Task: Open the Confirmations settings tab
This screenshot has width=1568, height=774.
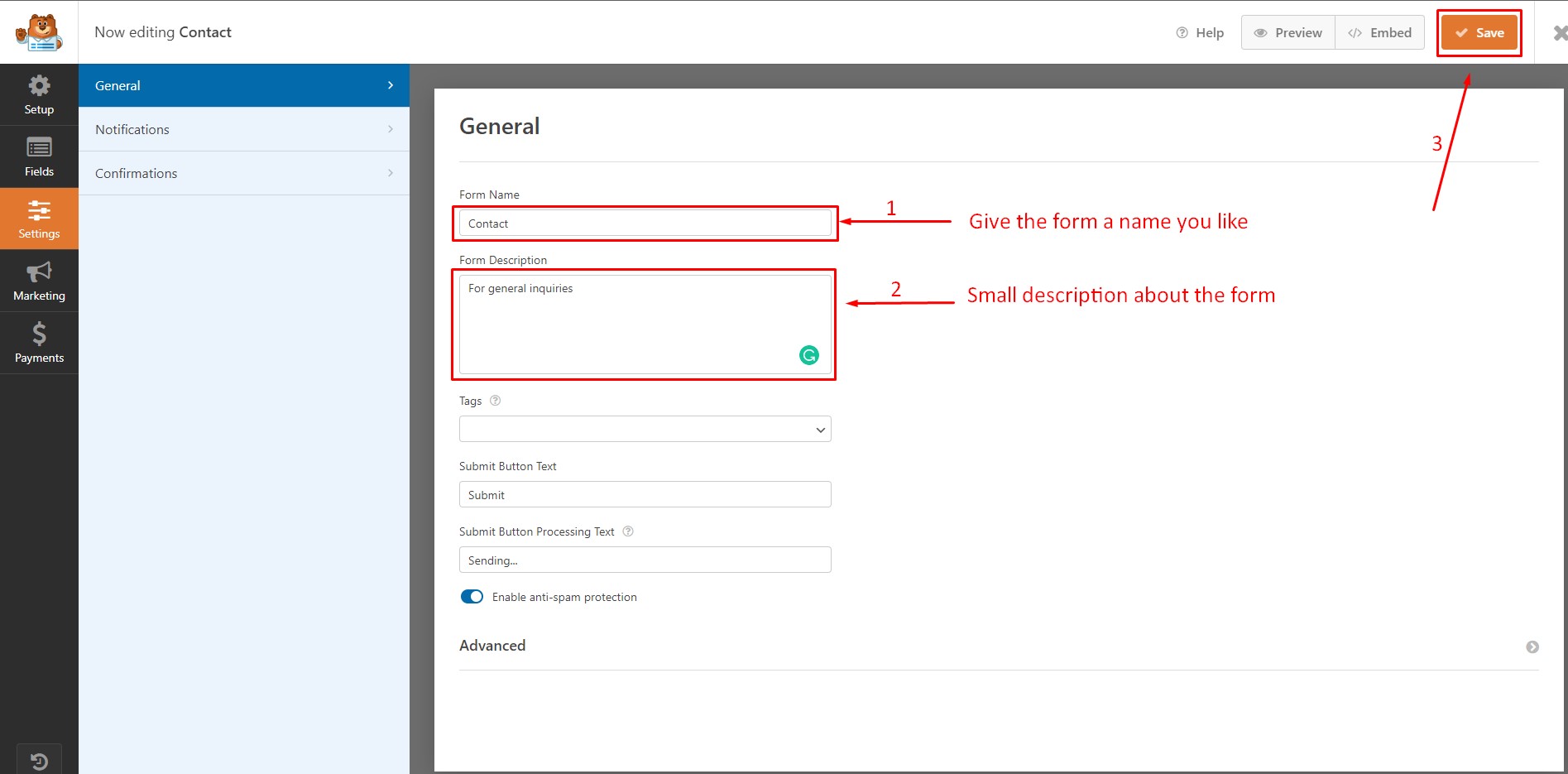Action: pyautogui.click(x=244, y=173)
